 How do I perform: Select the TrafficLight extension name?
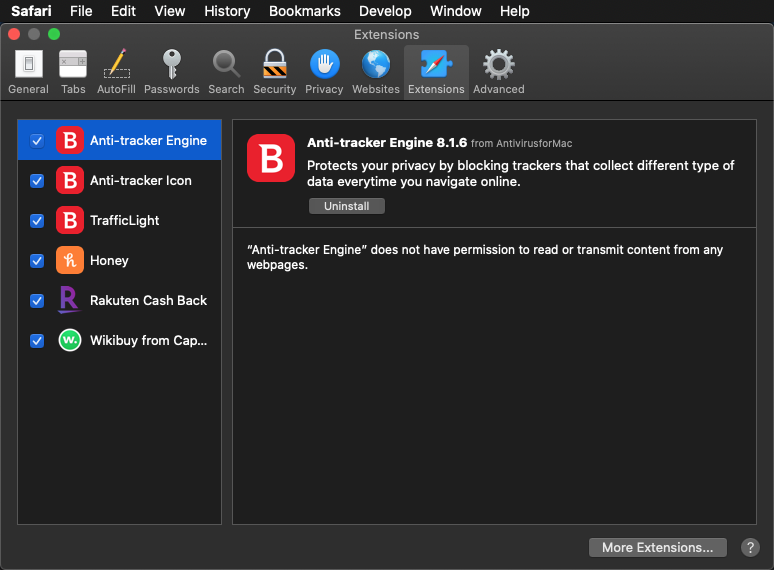pyautogui.click(x=124, y=221)
